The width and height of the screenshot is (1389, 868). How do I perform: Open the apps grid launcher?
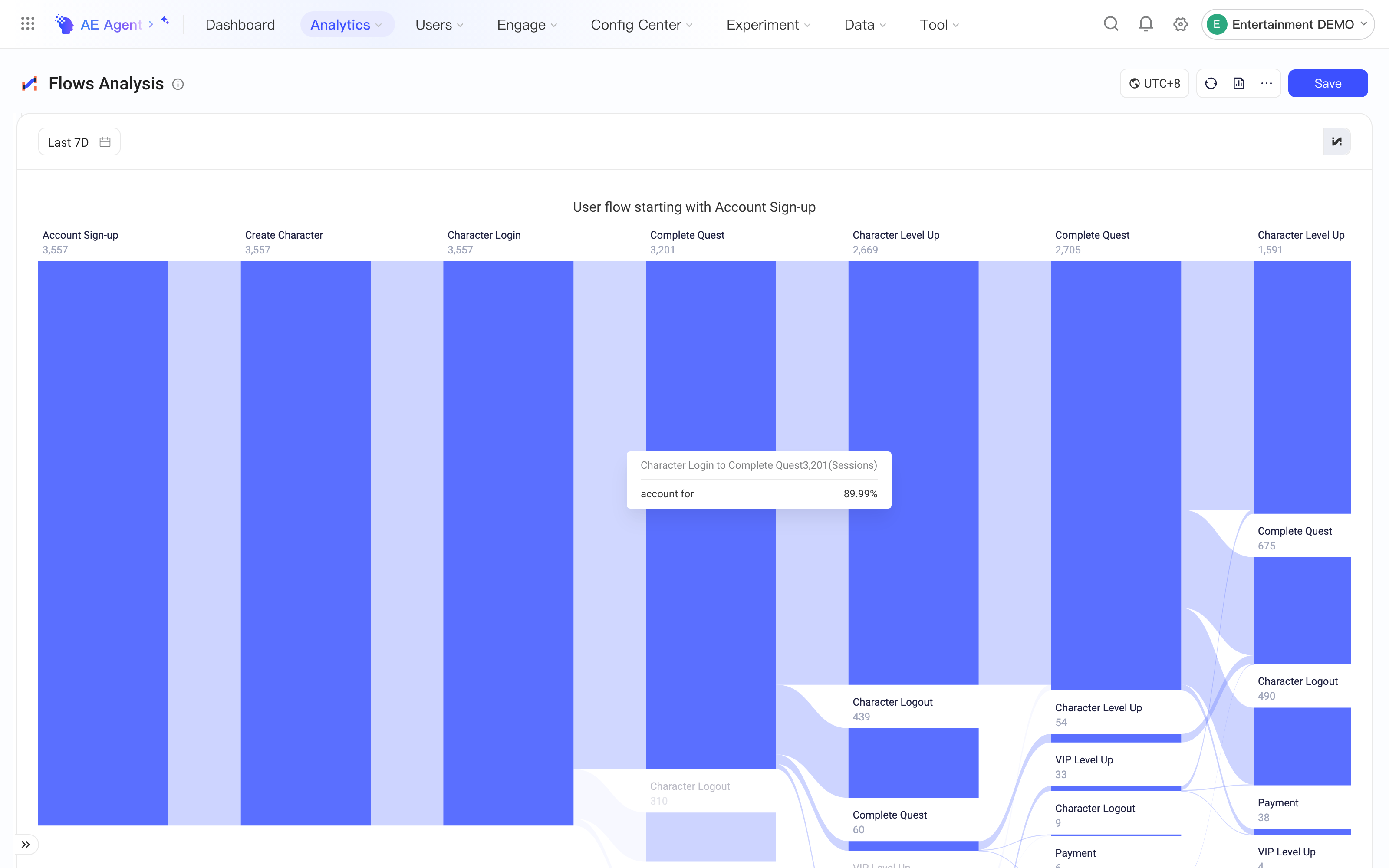27,24
